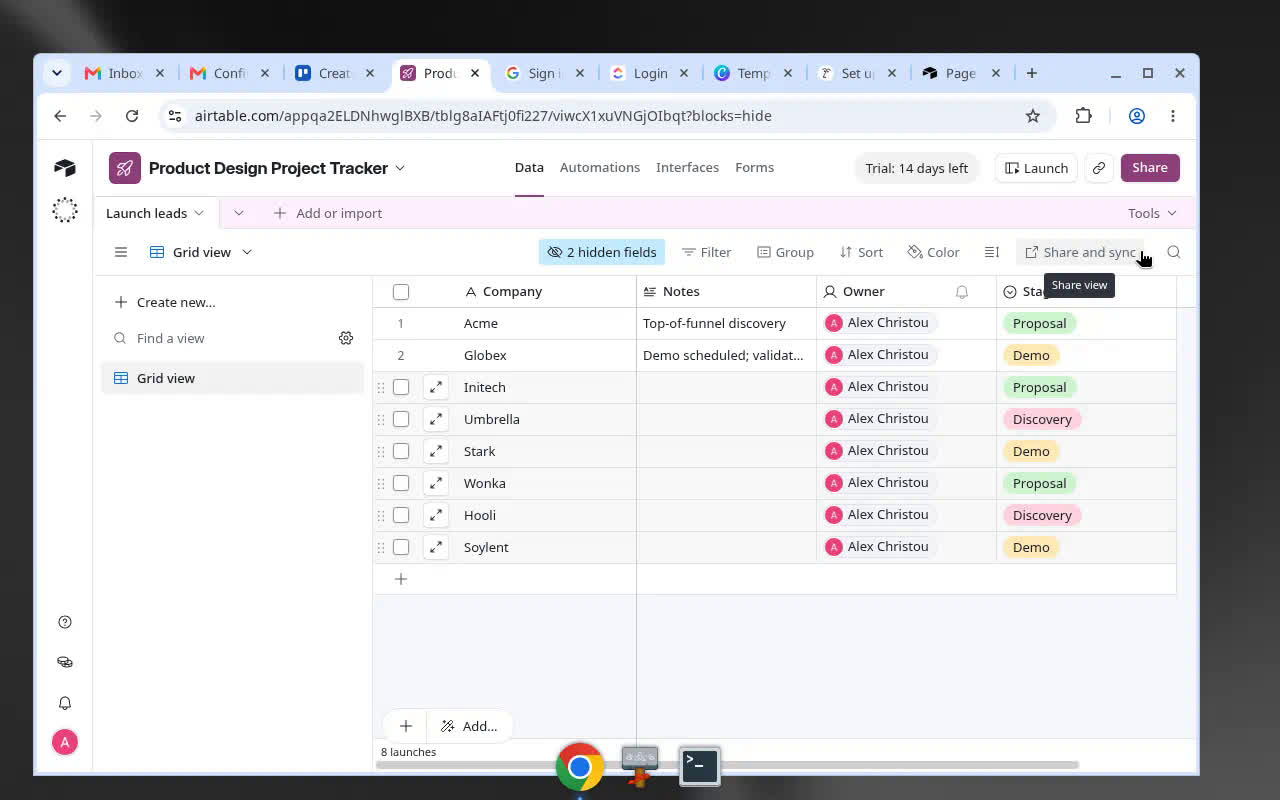Click the Airtable home logo icon
Screen dimensions: 1280x800
[65, 168]
